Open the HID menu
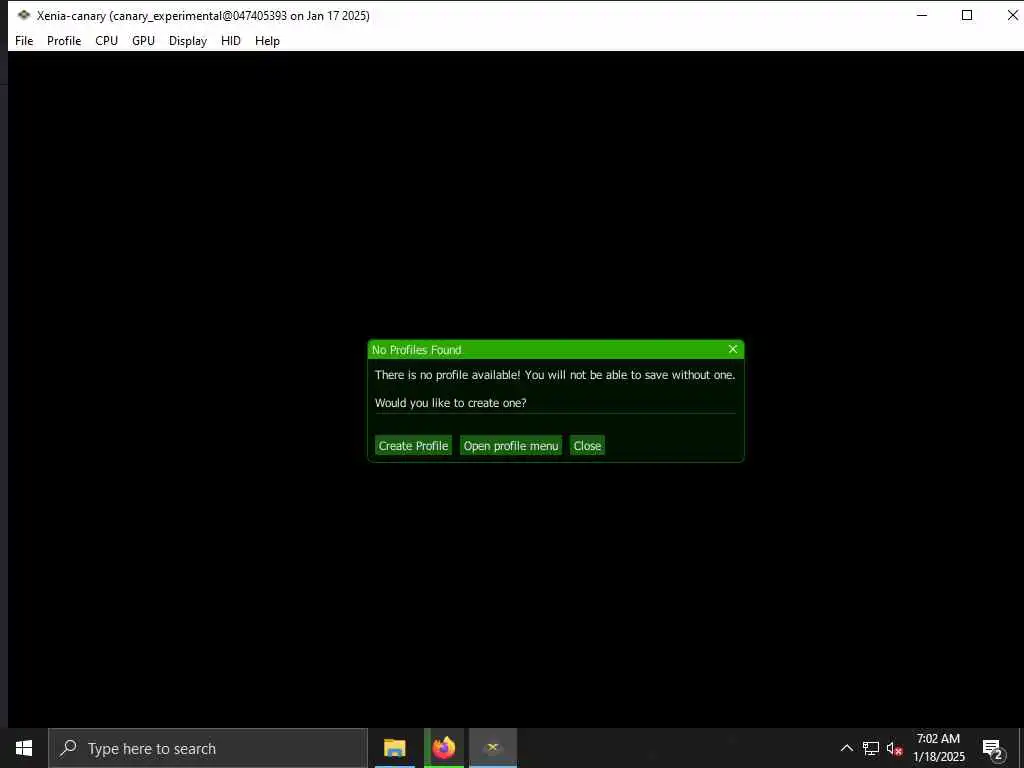The height and width of the screenshot is (768, 1024). [231, 40]
